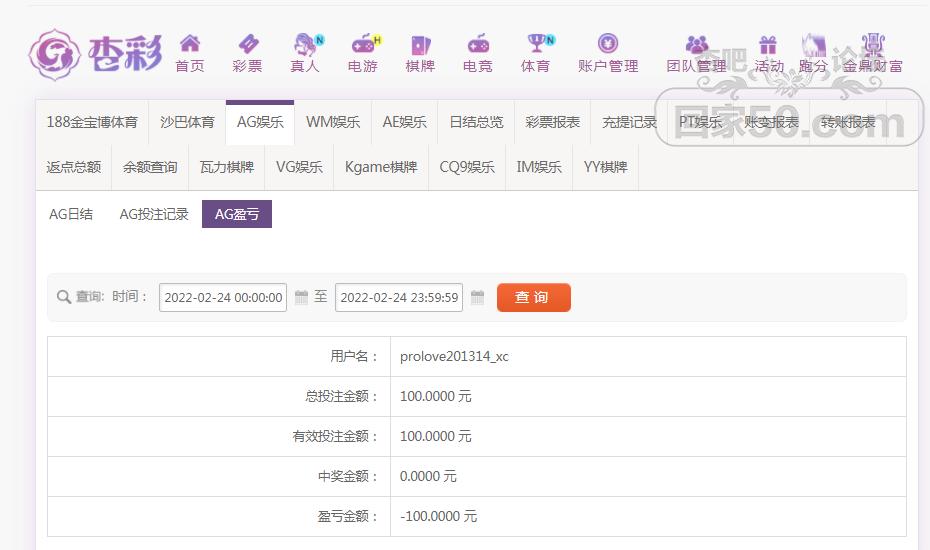This screenshot has width=930, height=550.
Task: Open the 电竞 esports icon
Action: tap(478, 43)
